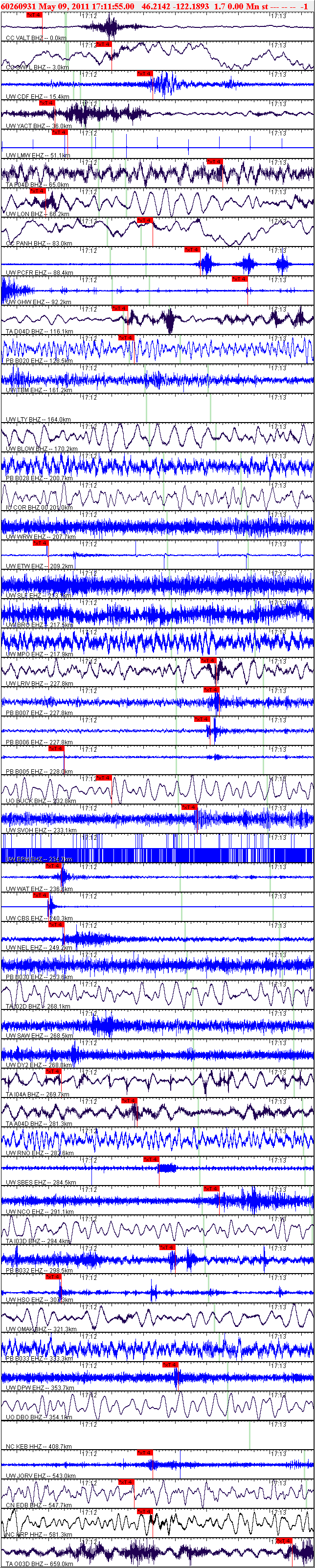Select the red pick flag on TA O03D trace
Image resolution: width=315 pixels, height=1568 pixels.
285,1541
